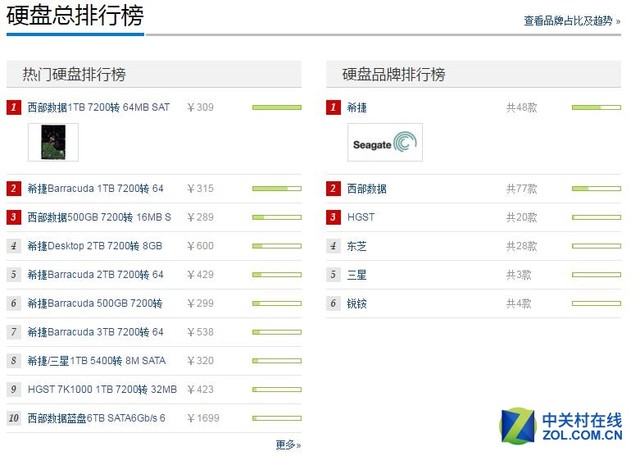Open the 西部数据 brand link
The width and height of the screenshot is (640, 456).
[367, 189]
